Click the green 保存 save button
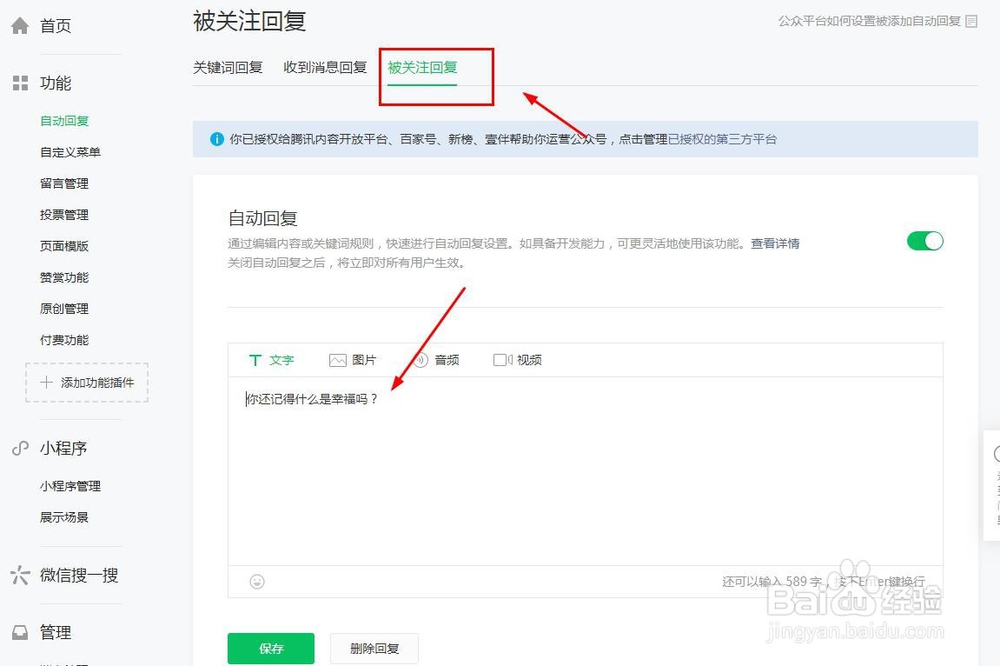Viewport: 1000px width, 666px height. coord(270,648)
